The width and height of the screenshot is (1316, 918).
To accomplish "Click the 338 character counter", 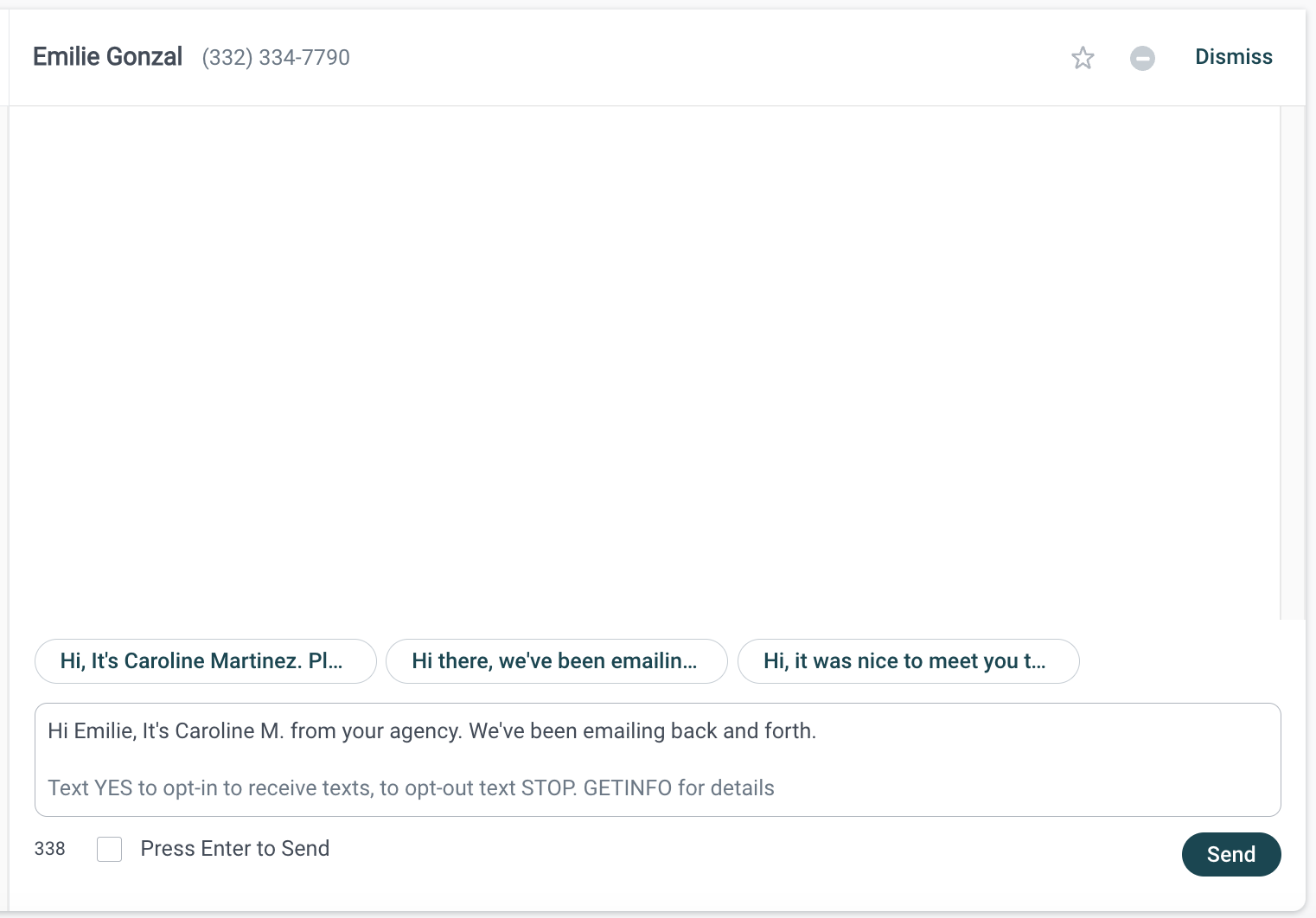I will (49, 849).
